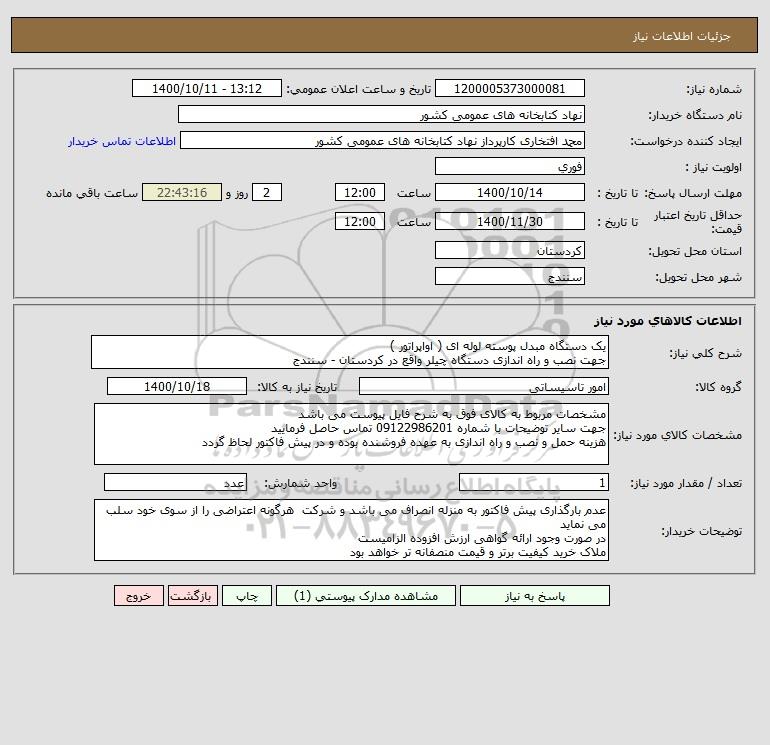The height and width of the screenshot is (745, 770).
Task: Click the شهر محل تحویل label
Action: point(699,277)
